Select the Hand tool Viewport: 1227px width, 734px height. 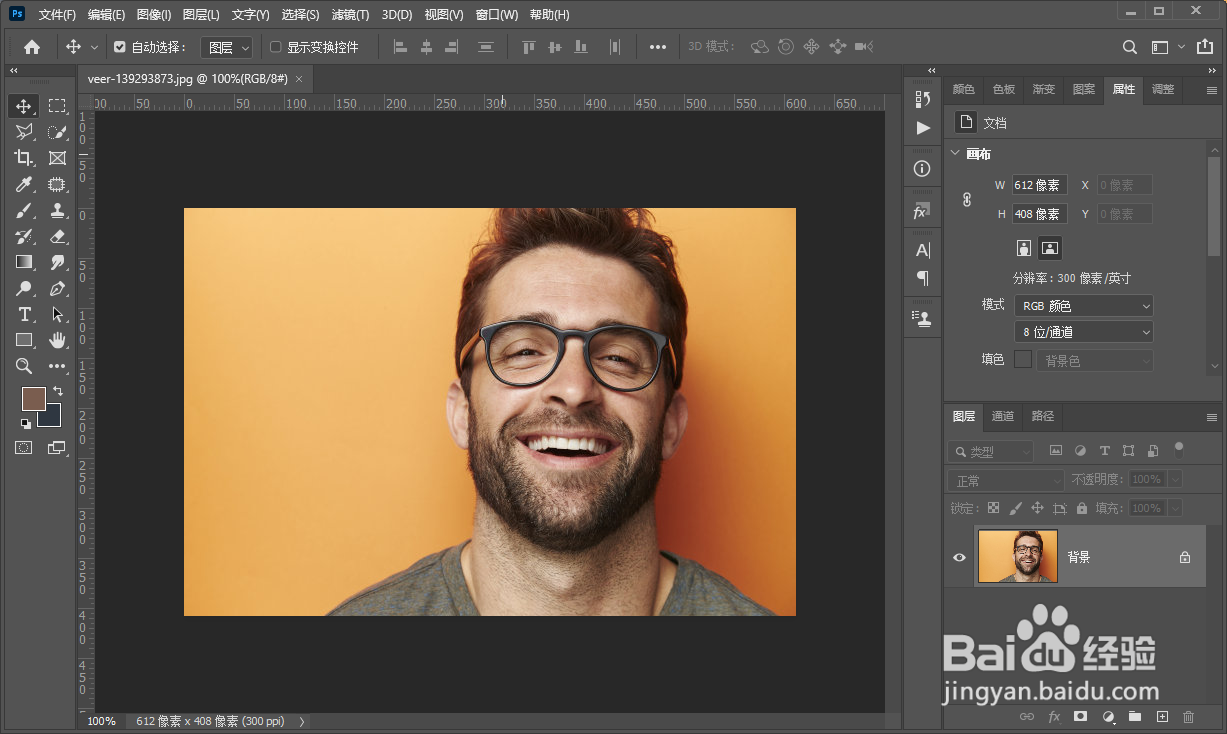tap(57, 340)
